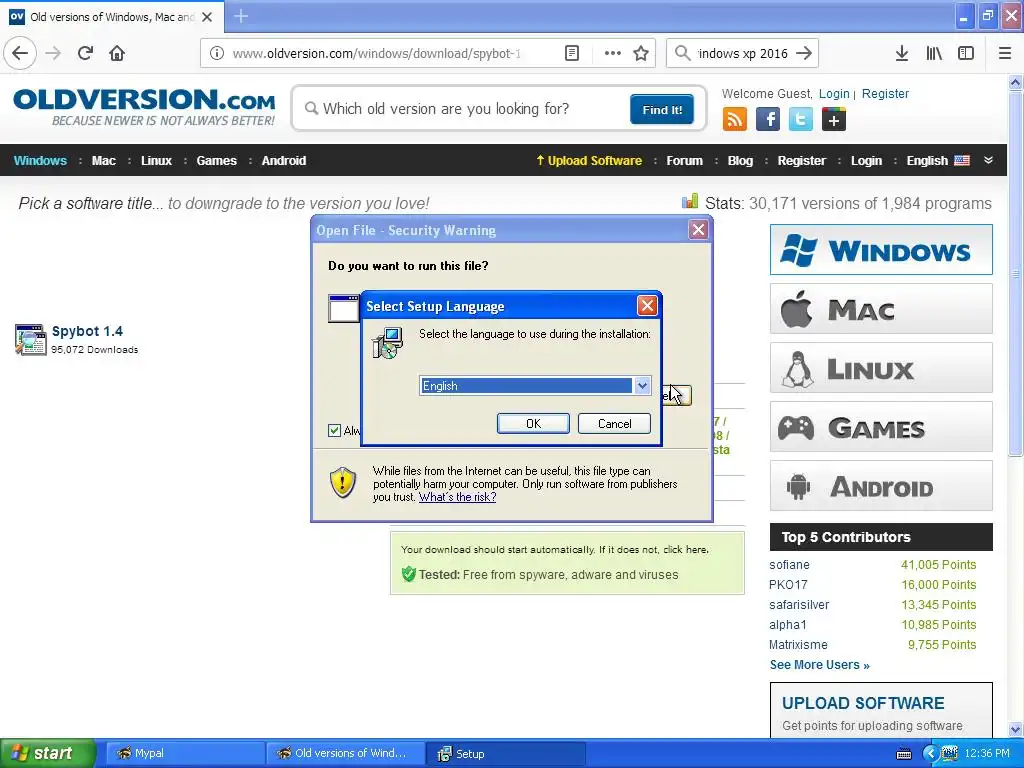This screenshot has height=768, width=1024.
Task: Click the Register link in nav bar
Action: (x=801, y=161)
